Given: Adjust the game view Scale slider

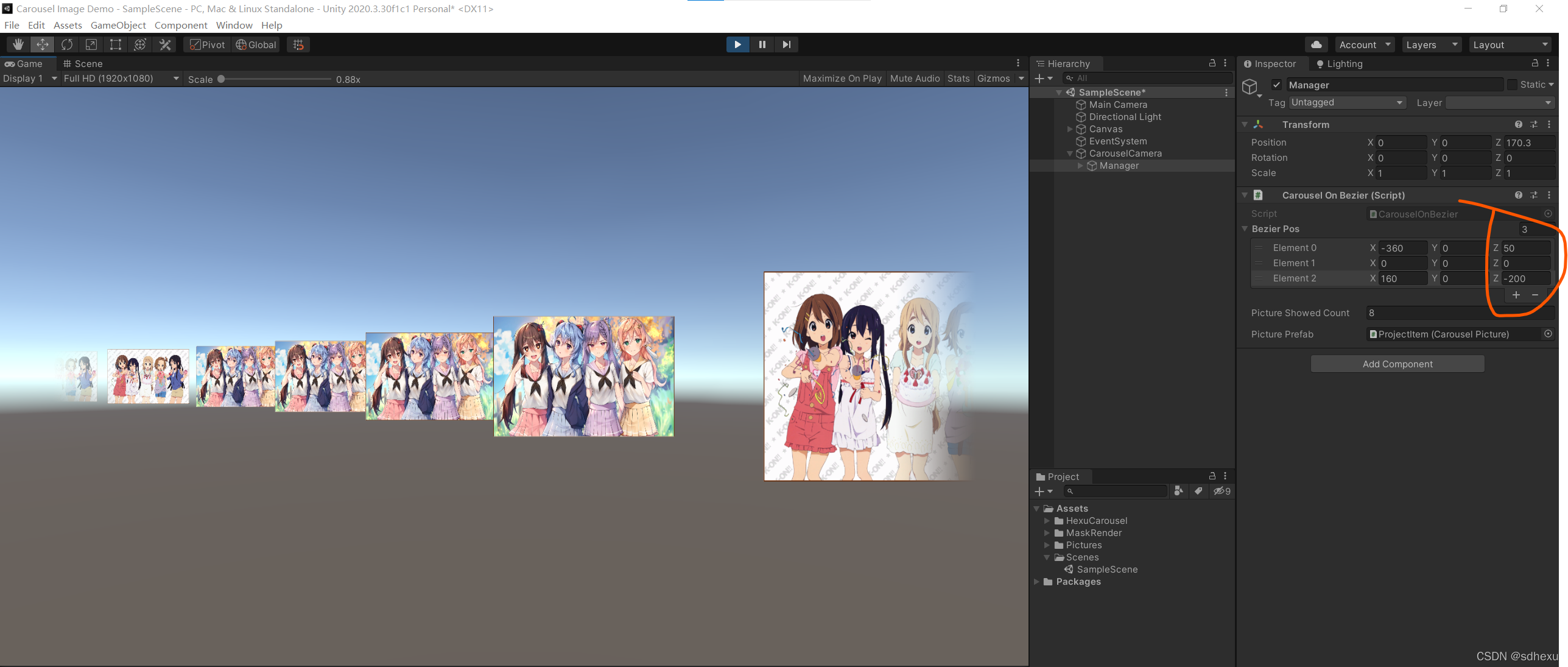Looking at the screenshot, I should tap(222, 79).
